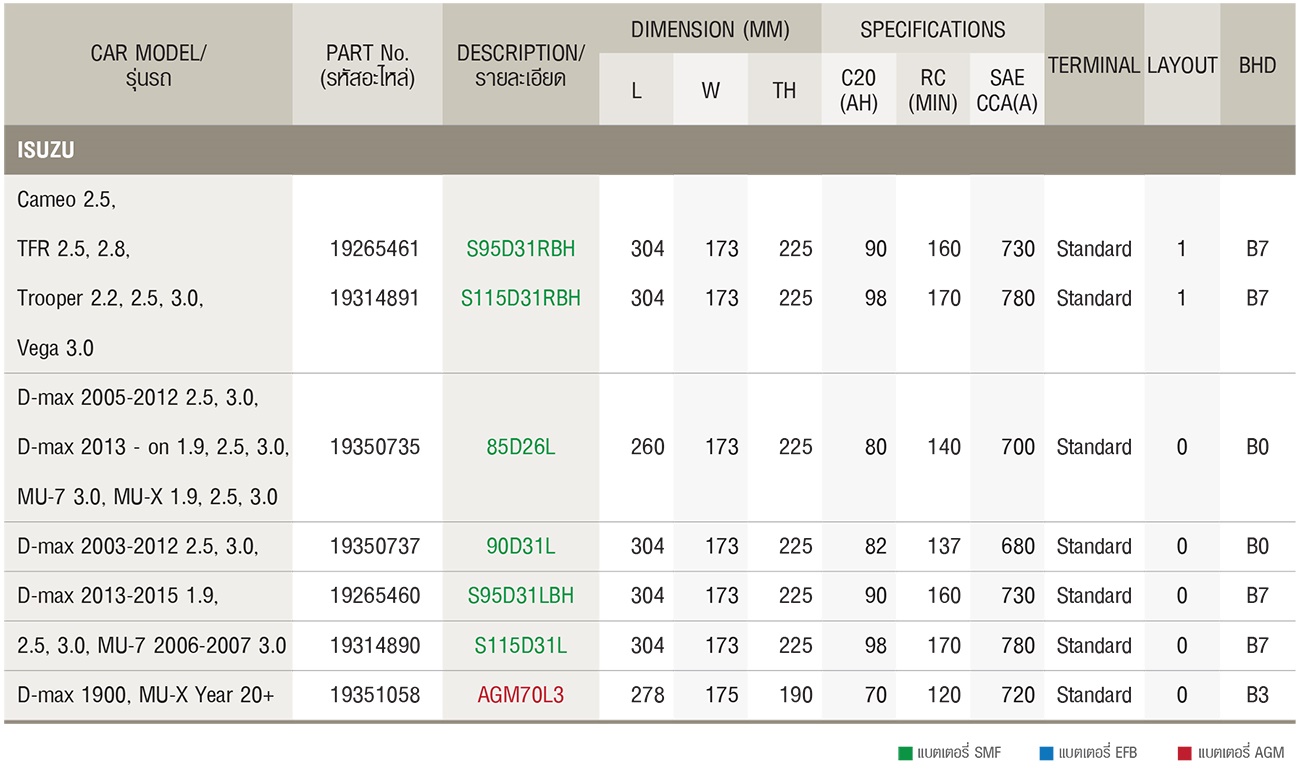The height and width of the screenshot is (780, 1300).
Task: Click the 175 width value for AGM70L3
Action: 722,695
